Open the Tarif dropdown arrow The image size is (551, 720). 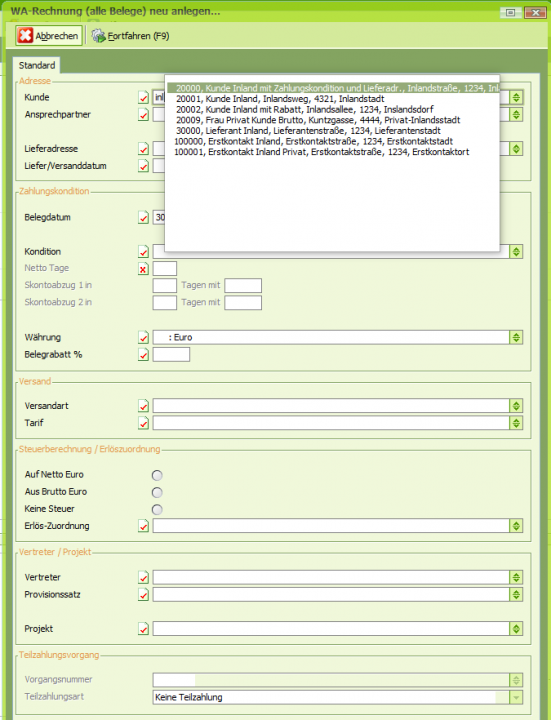pyautogui.click(x=516, y=423)
